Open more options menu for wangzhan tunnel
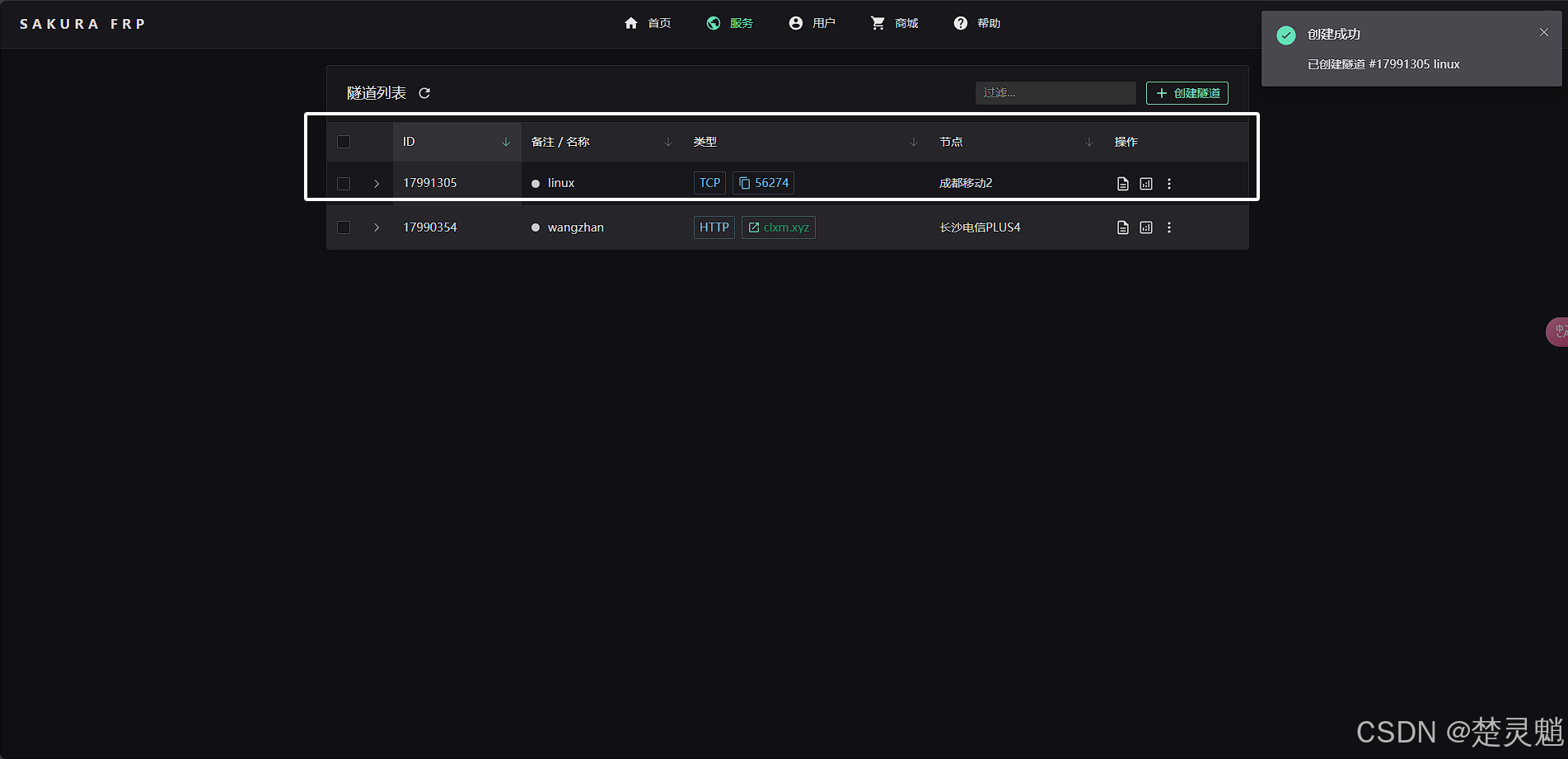Viewport: 1568px width, 759px height. point(1169,227)
